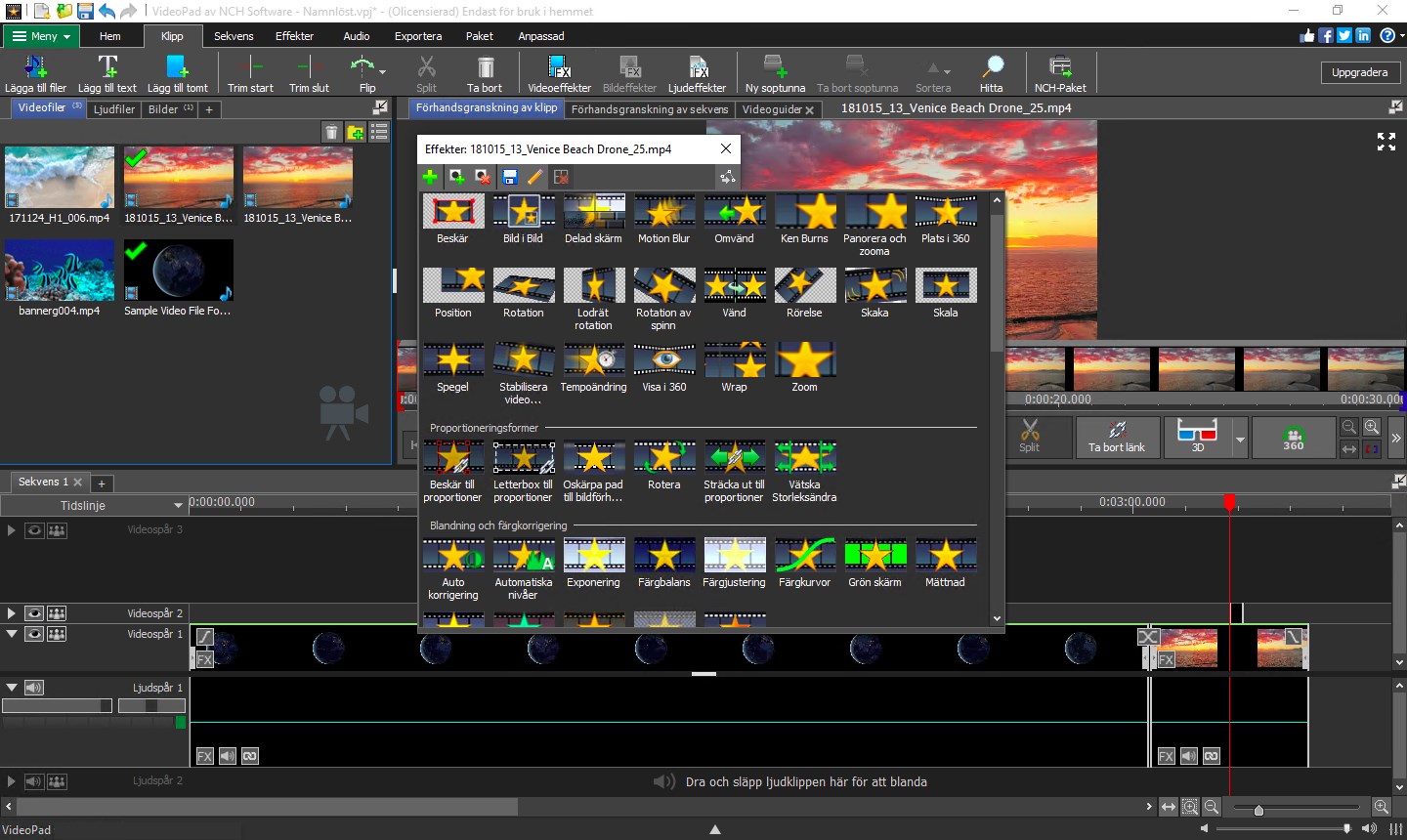
Task: Apply the Stabilisera video effect
Action: [x=523, y=373]
